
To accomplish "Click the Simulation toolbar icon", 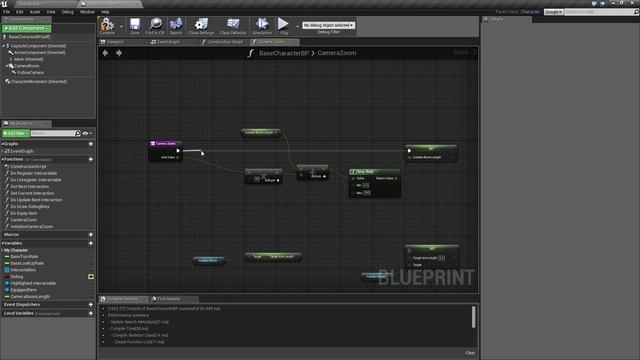I will point(262,24).
